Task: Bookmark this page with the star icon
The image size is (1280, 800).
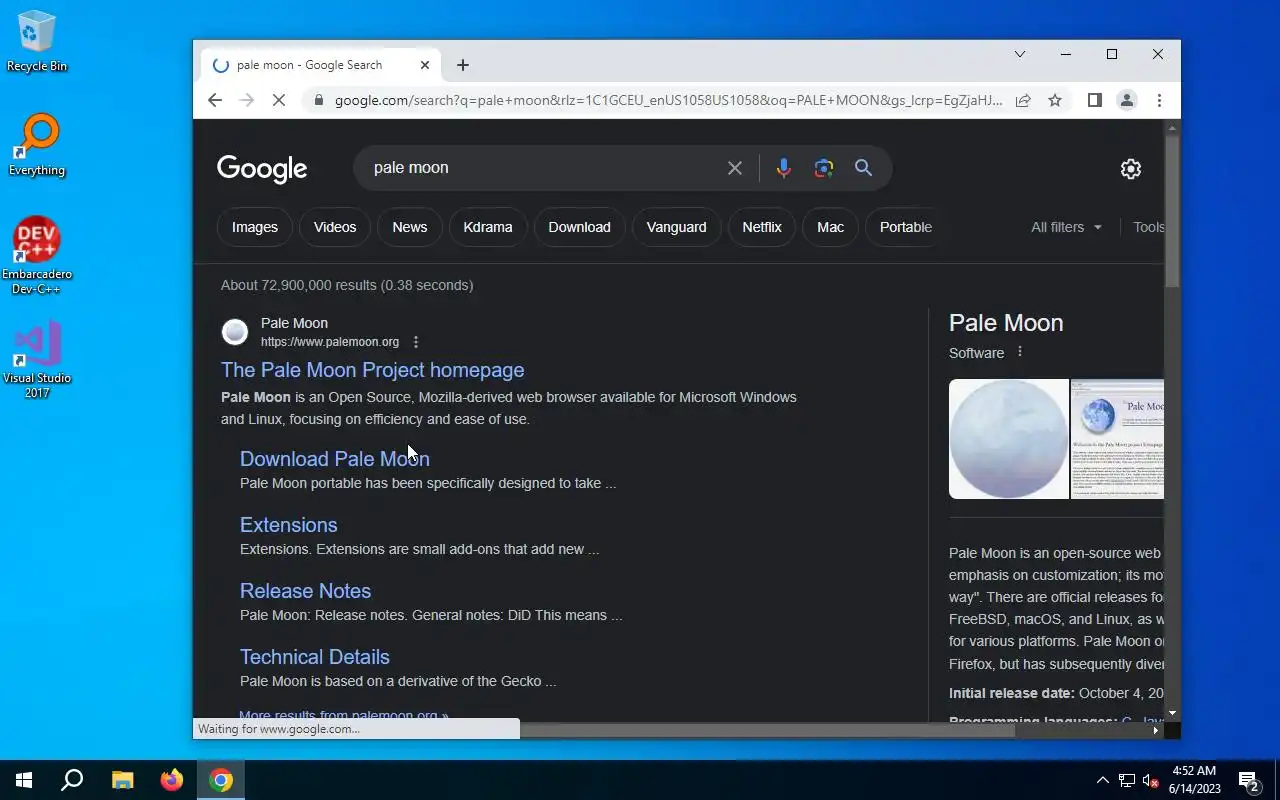Action: pos(1054,100)
